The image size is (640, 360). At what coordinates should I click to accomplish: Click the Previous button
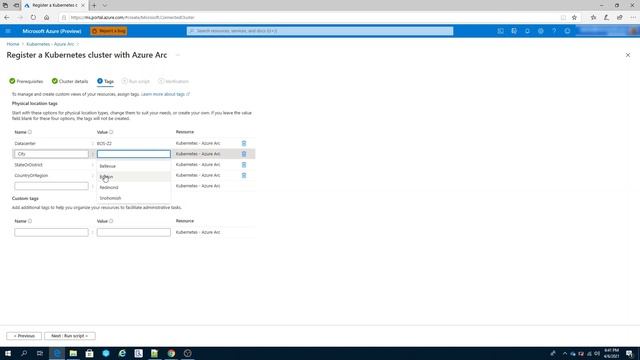pyautogui.click(x=24, y=336)
